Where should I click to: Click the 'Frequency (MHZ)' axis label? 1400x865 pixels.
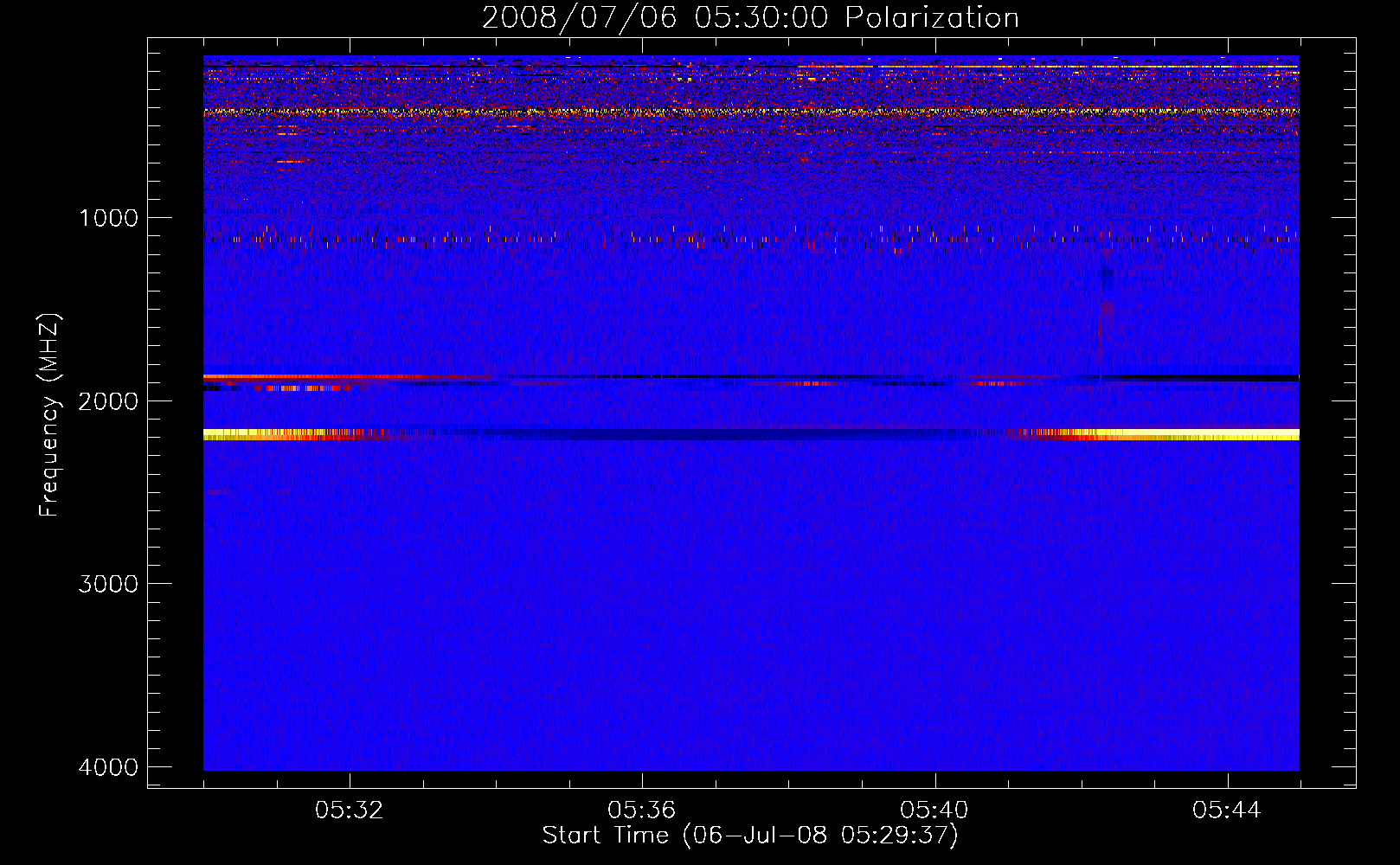(50, 415)
